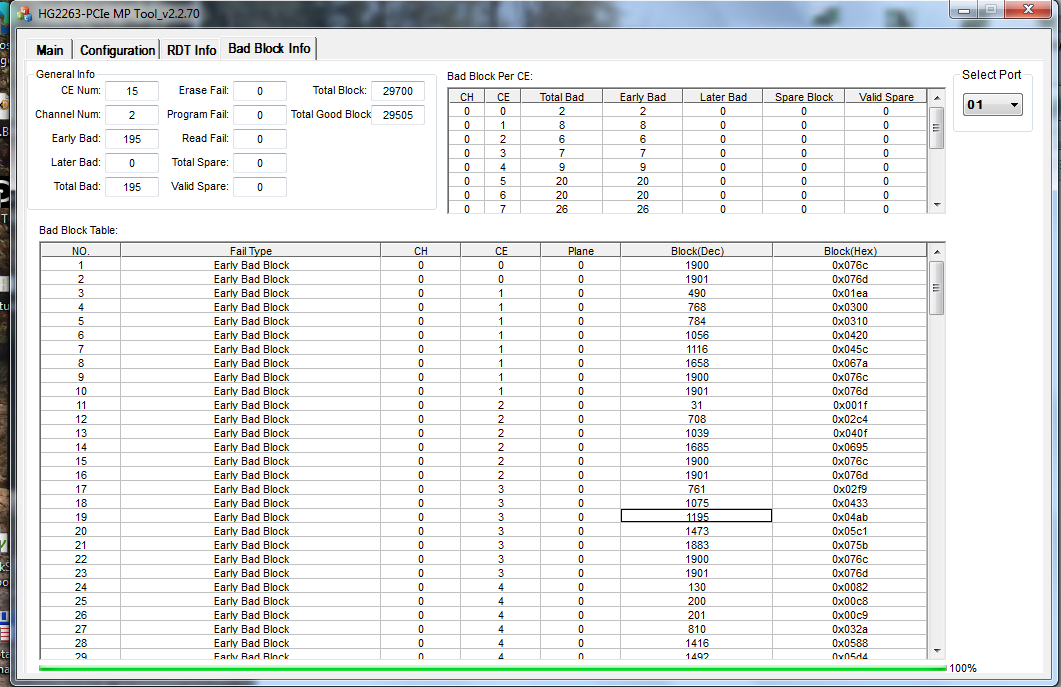Click row number 25 in Bad Block Table

point(81,601)
